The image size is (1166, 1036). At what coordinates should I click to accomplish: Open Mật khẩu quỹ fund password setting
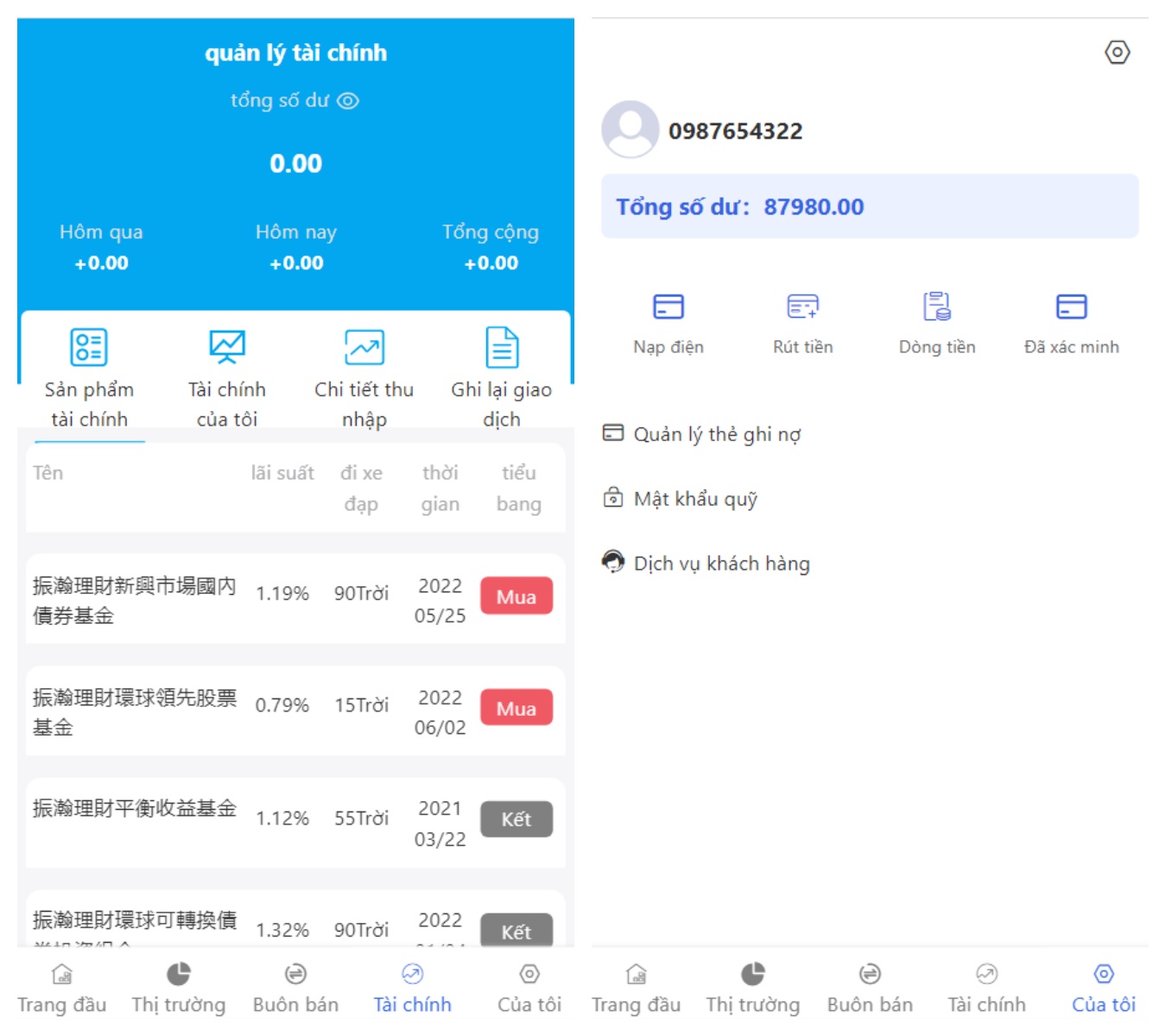695,498
